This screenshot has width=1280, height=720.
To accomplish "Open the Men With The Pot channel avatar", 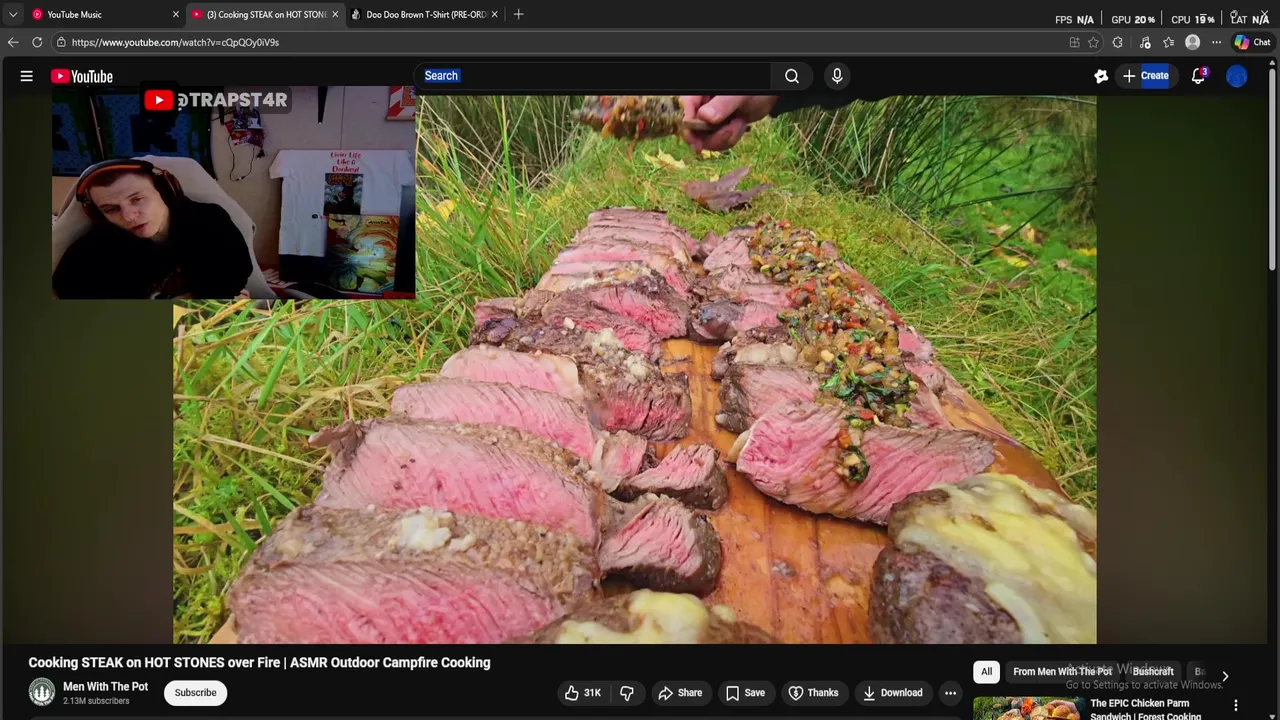I will pos(42,692).
